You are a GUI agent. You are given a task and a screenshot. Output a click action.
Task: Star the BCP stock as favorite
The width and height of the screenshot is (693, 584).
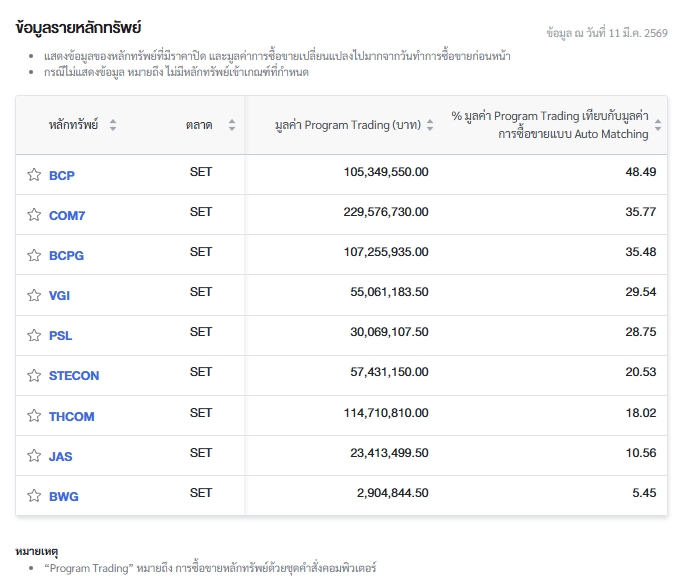34,175
